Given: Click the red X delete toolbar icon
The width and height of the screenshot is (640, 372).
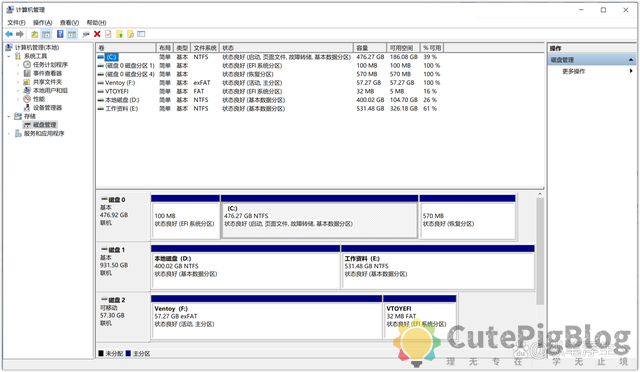Looking at the screenshot, I should click(x=97, y=34).
